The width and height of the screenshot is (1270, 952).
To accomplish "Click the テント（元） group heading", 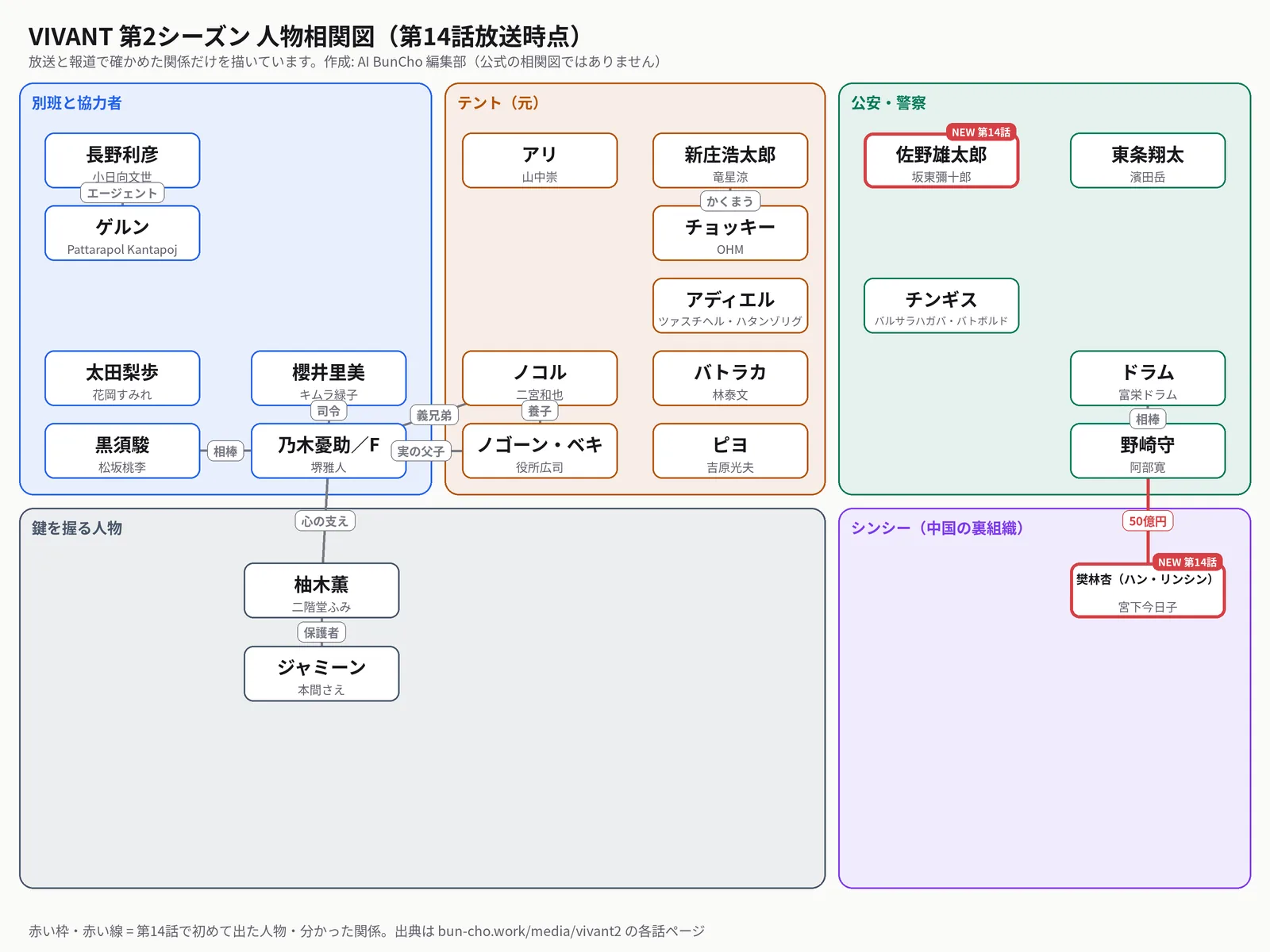I will (498, 103).
